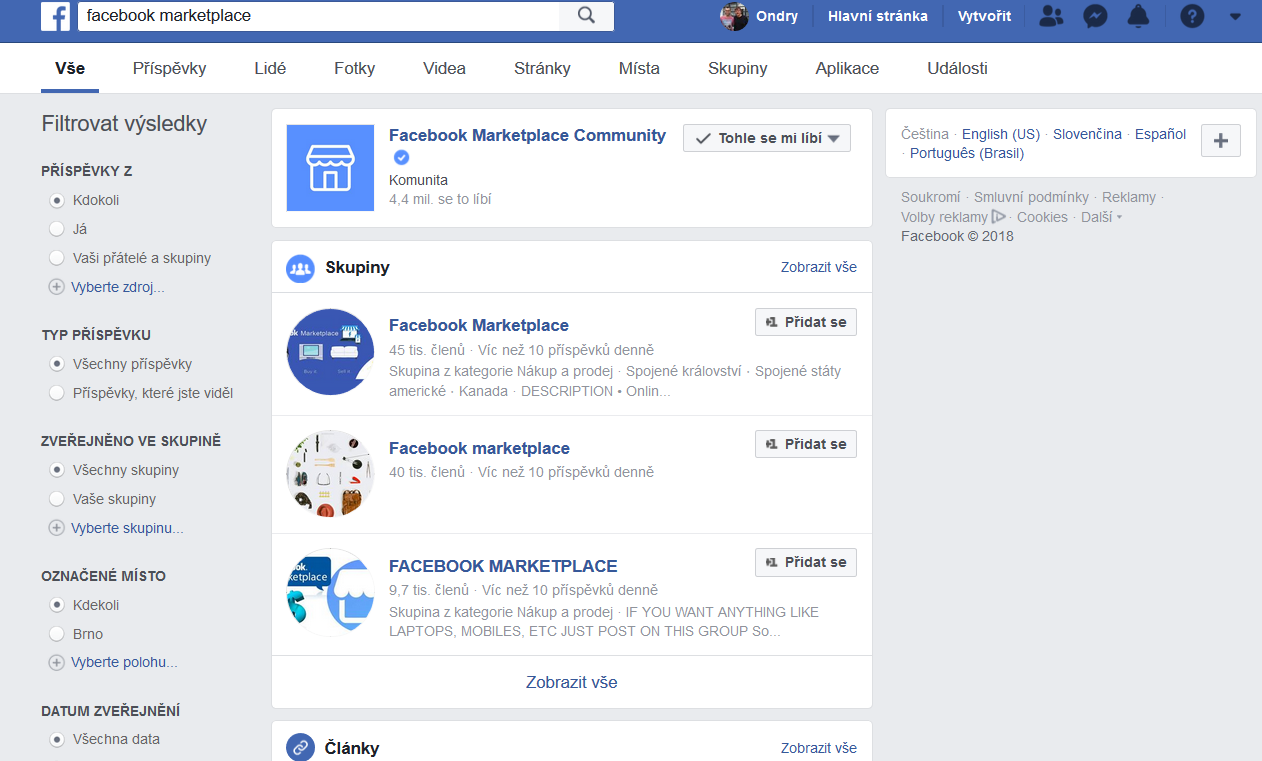Focus the facebook marketplace search field
Image resolution: width=1262 pixels, height=761 pixels.
click(x=320, y=16)
